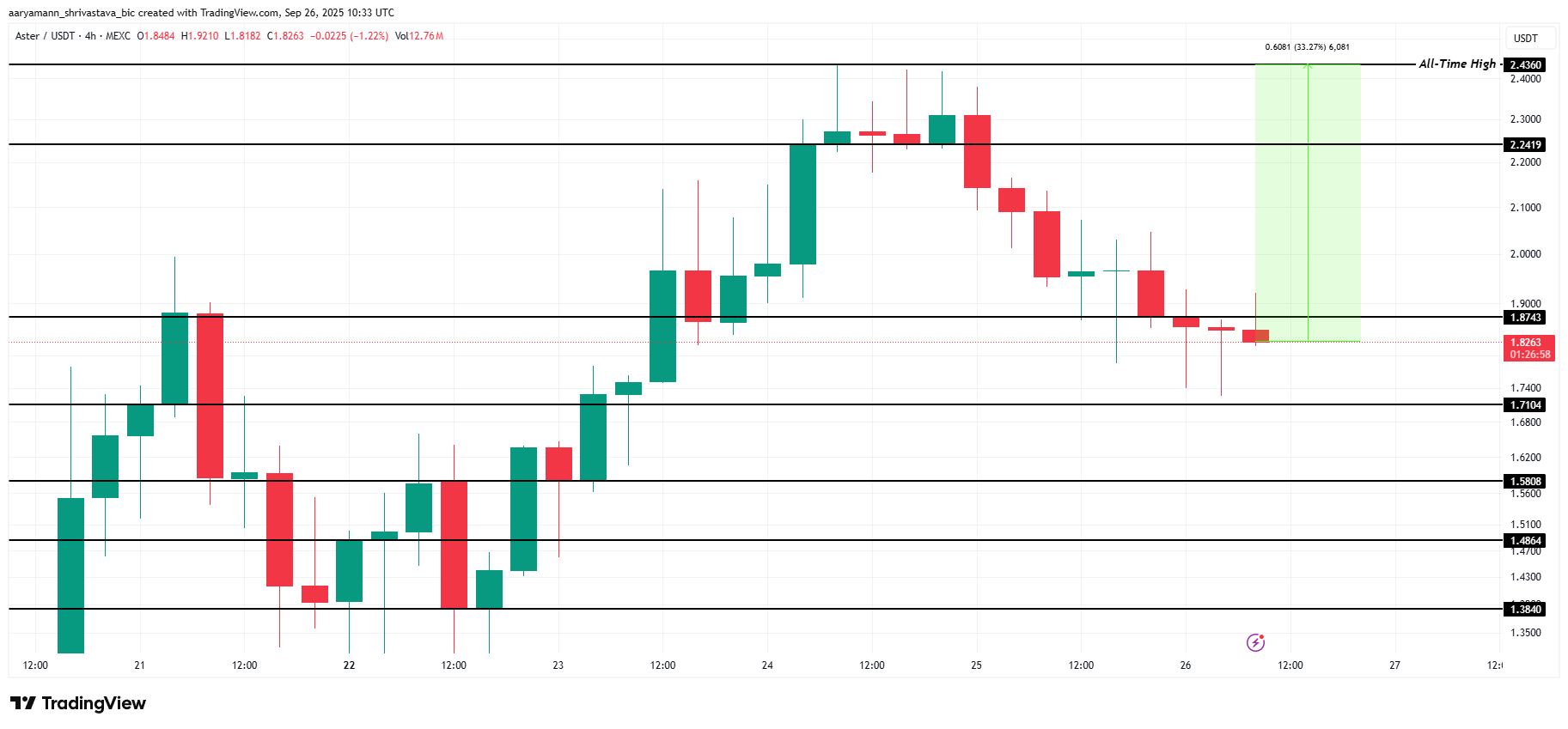
Task: Click the purple lightning bolt icon
Action: click(x=1255, y=642)
